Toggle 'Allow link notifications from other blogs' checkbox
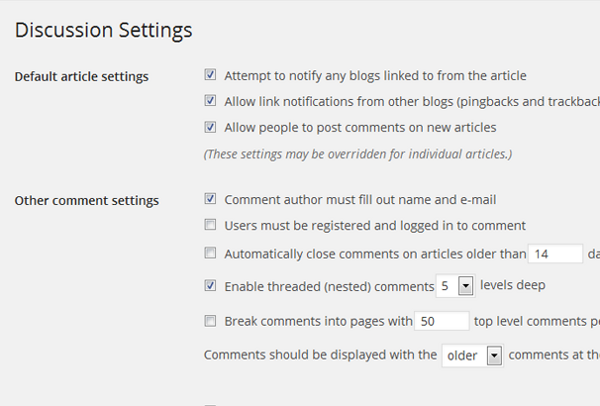The height and width of the screenshot is (406, 600). (x=210, y=101)
